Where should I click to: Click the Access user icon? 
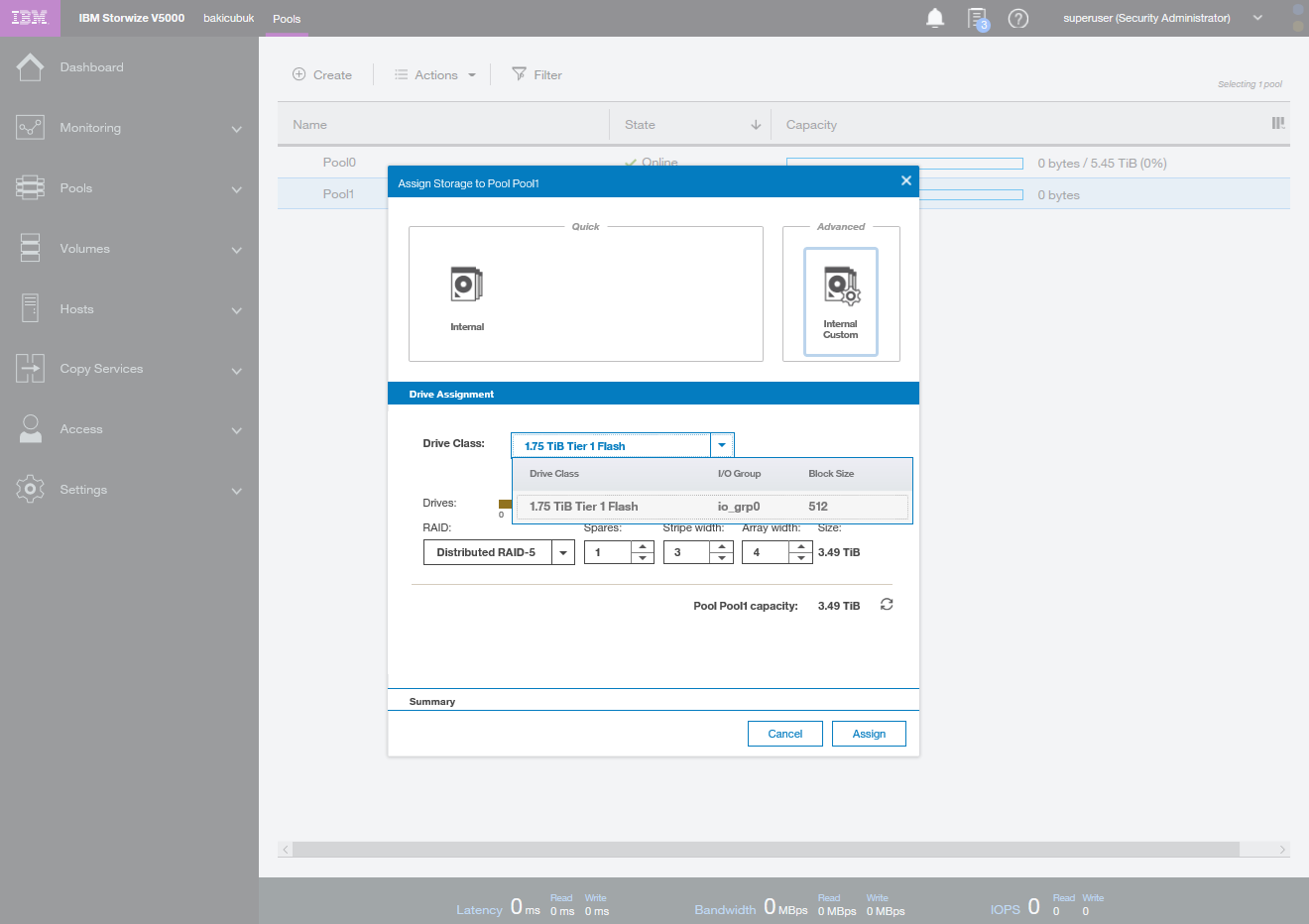(31, 429)
